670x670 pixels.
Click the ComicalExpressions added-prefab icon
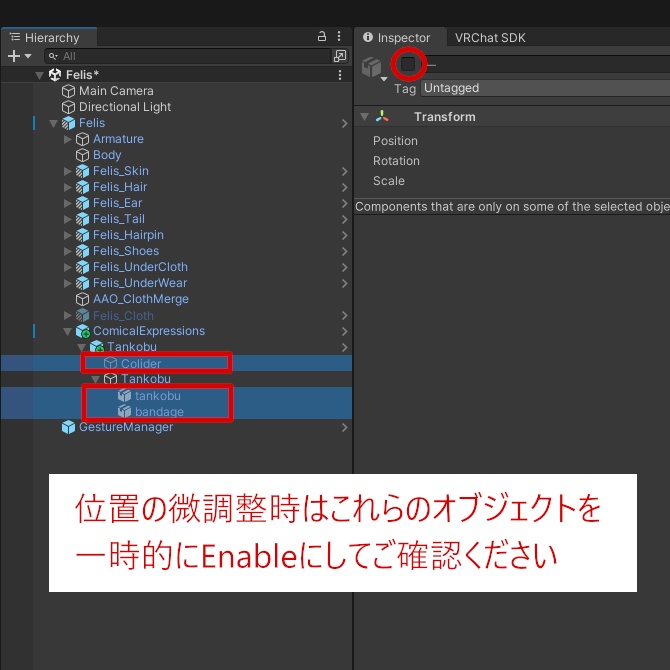tap(82, 332)
